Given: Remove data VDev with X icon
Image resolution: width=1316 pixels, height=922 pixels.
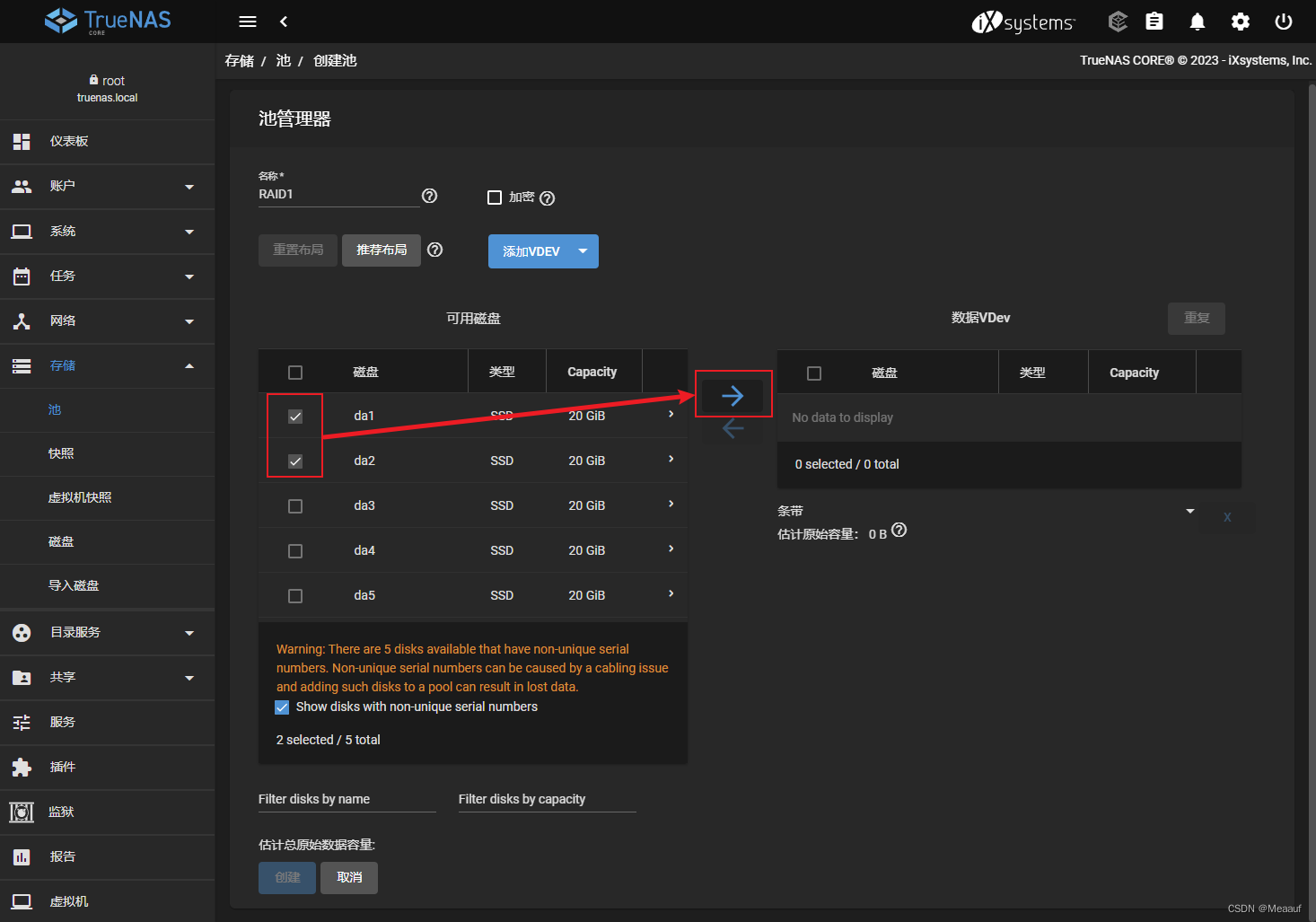Looking at the screenshot, I should [1227, 517].
